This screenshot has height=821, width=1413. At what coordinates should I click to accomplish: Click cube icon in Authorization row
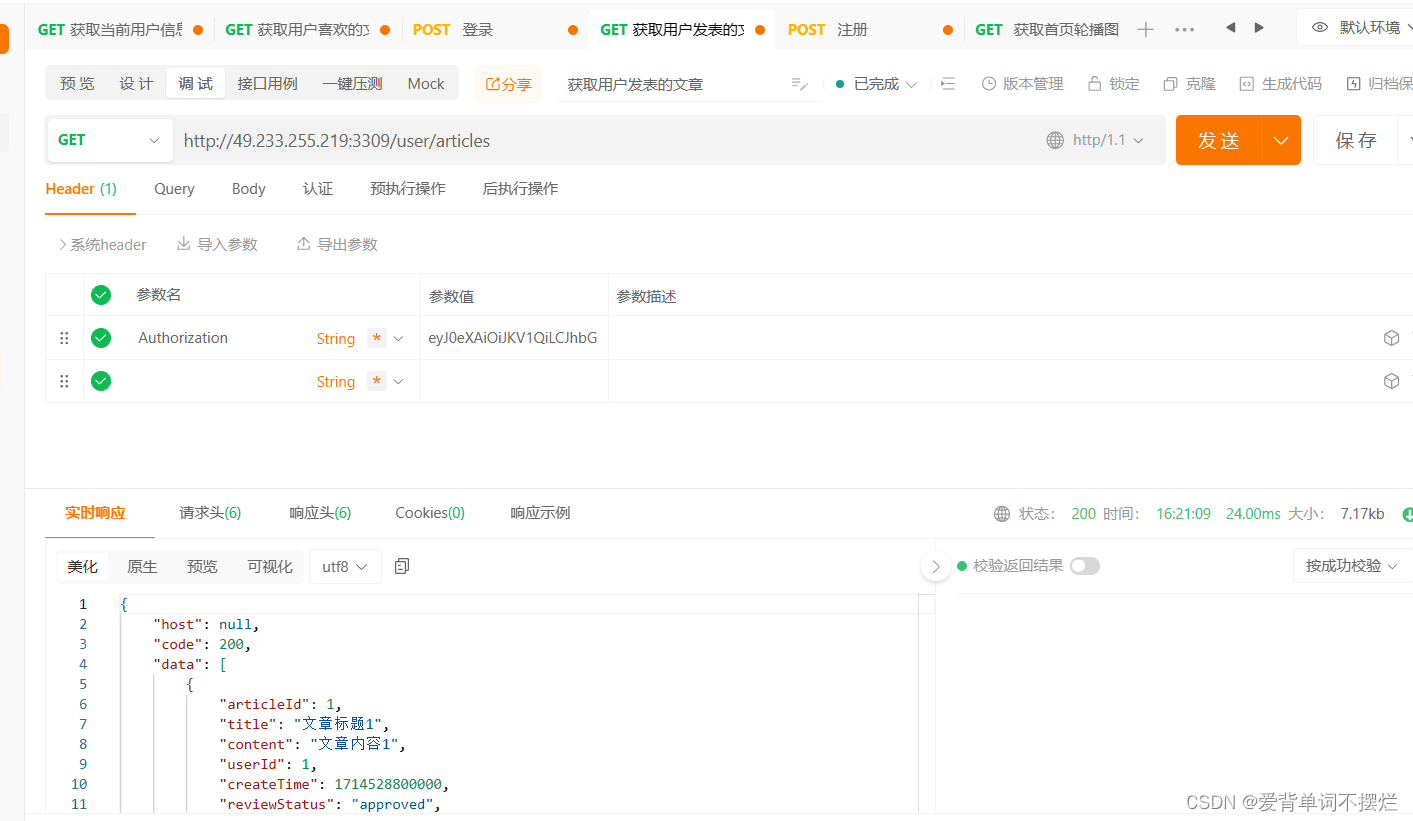1391,338
